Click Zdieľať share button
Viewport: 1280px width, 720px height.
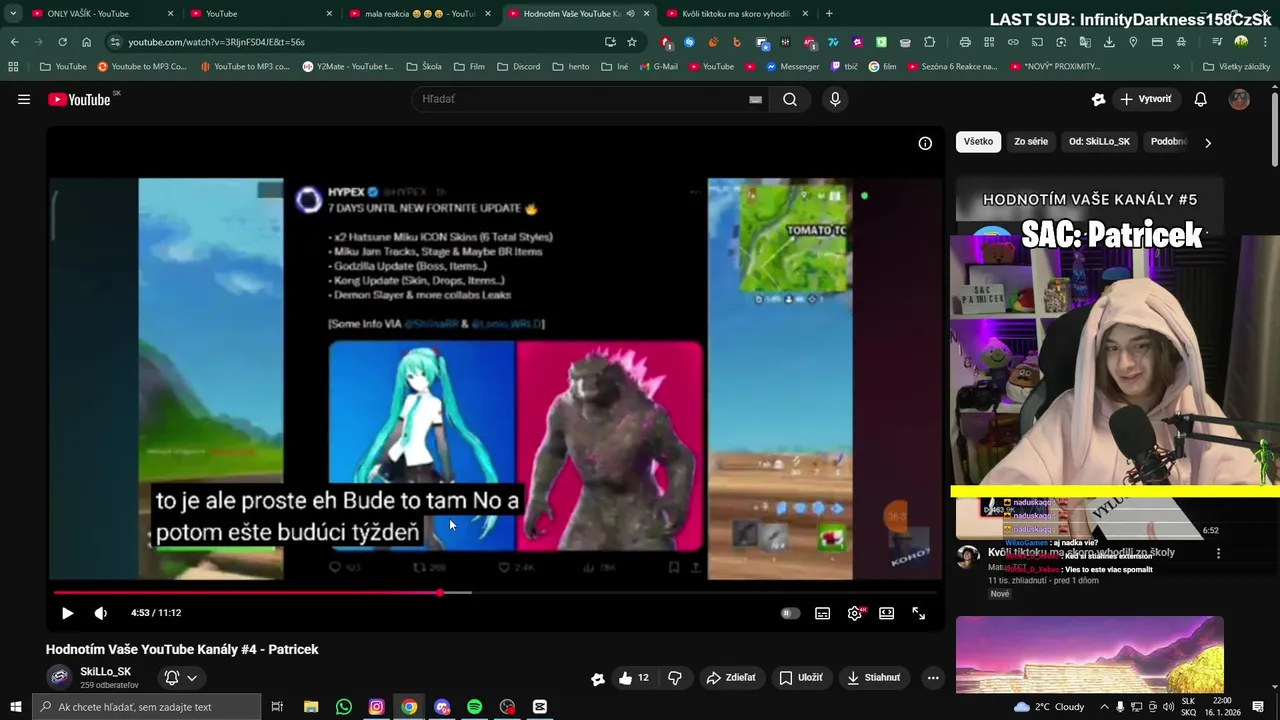tap(731, 678)
